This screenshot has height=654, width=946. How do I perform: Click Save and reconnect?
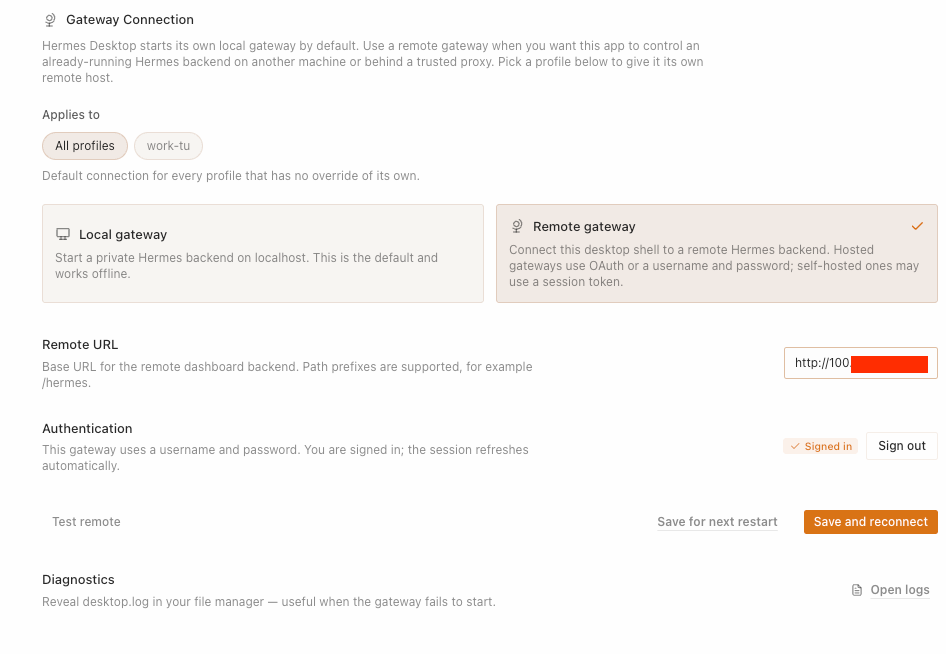click(x=871, y=522)
